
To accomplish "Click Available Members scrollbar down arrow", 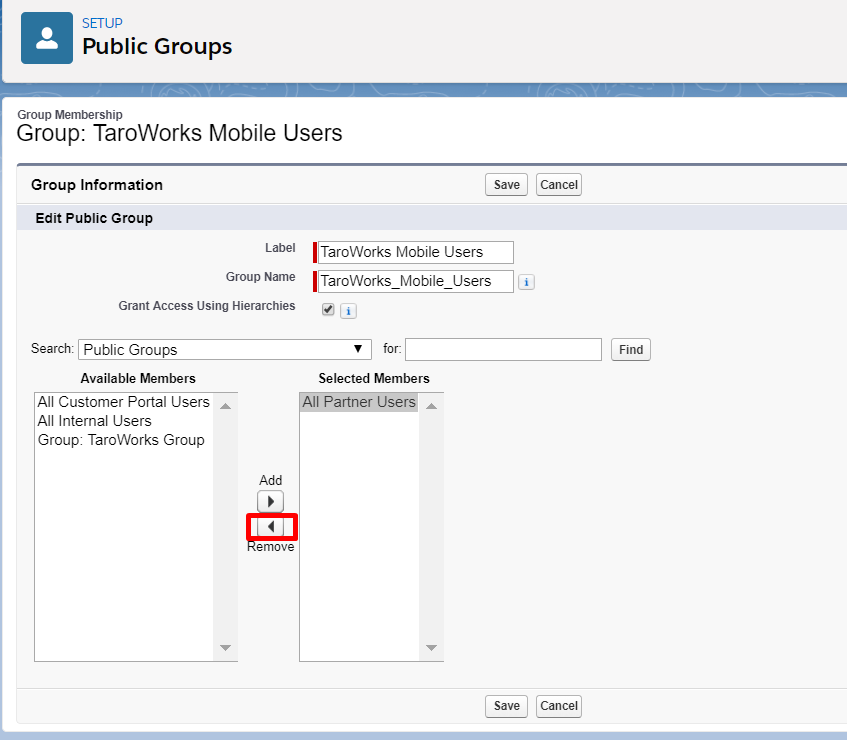I will click(x=226, y=647).
